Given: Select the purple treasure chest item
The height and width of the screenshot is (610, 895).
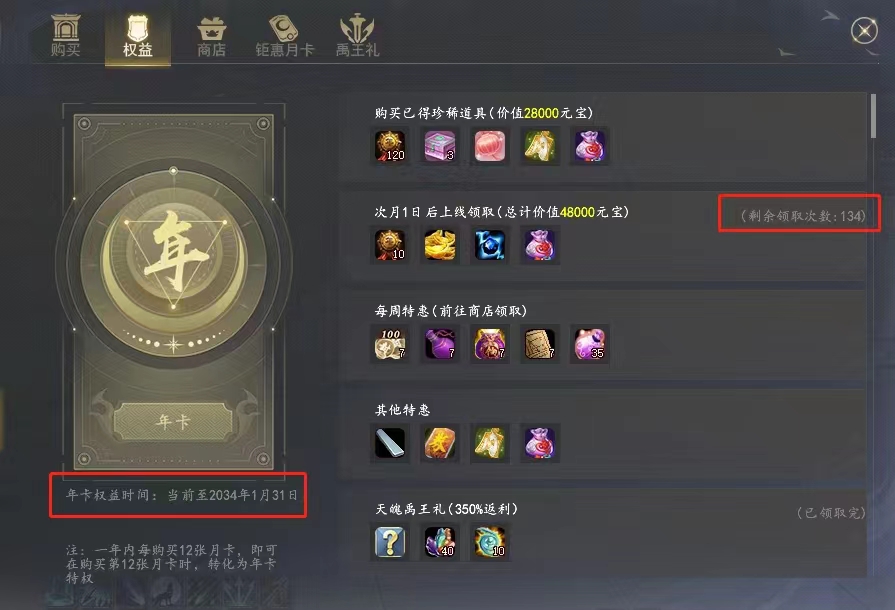Looking at the screenshot, I should pos(440,146).
